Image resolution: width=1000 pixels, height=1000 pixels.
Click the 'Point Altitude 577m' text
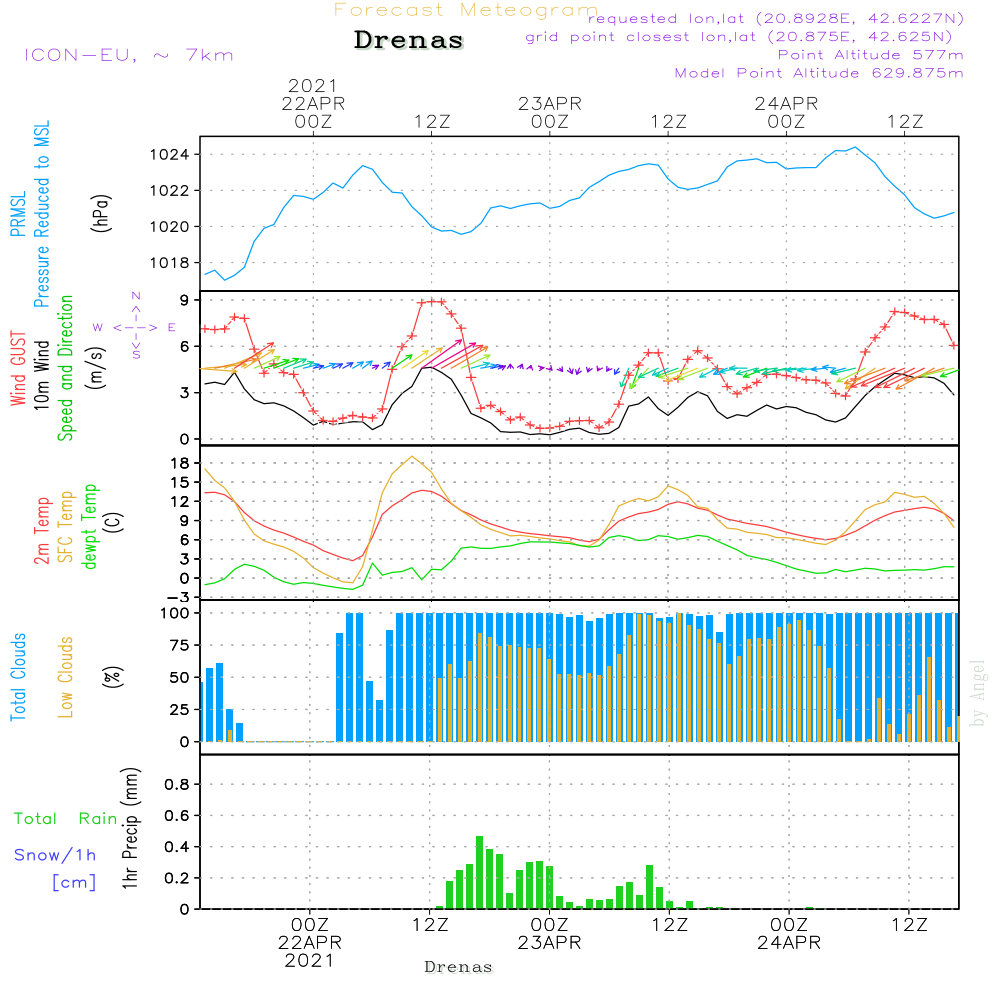coord(870,55)
